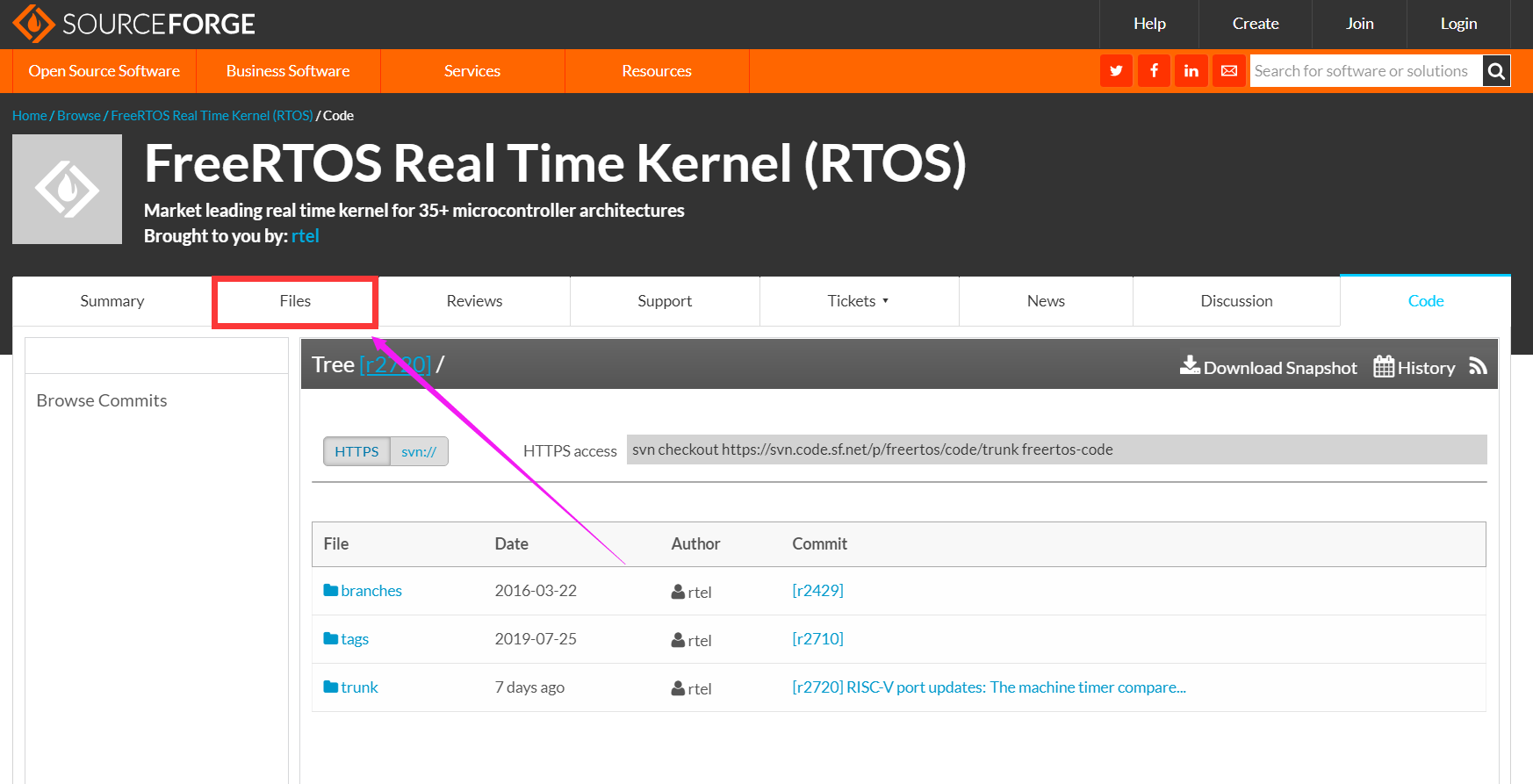1533x784 pixels.
Task: Click Login in the top bar
Action: pyautogui.click(x=1458, y=24)
